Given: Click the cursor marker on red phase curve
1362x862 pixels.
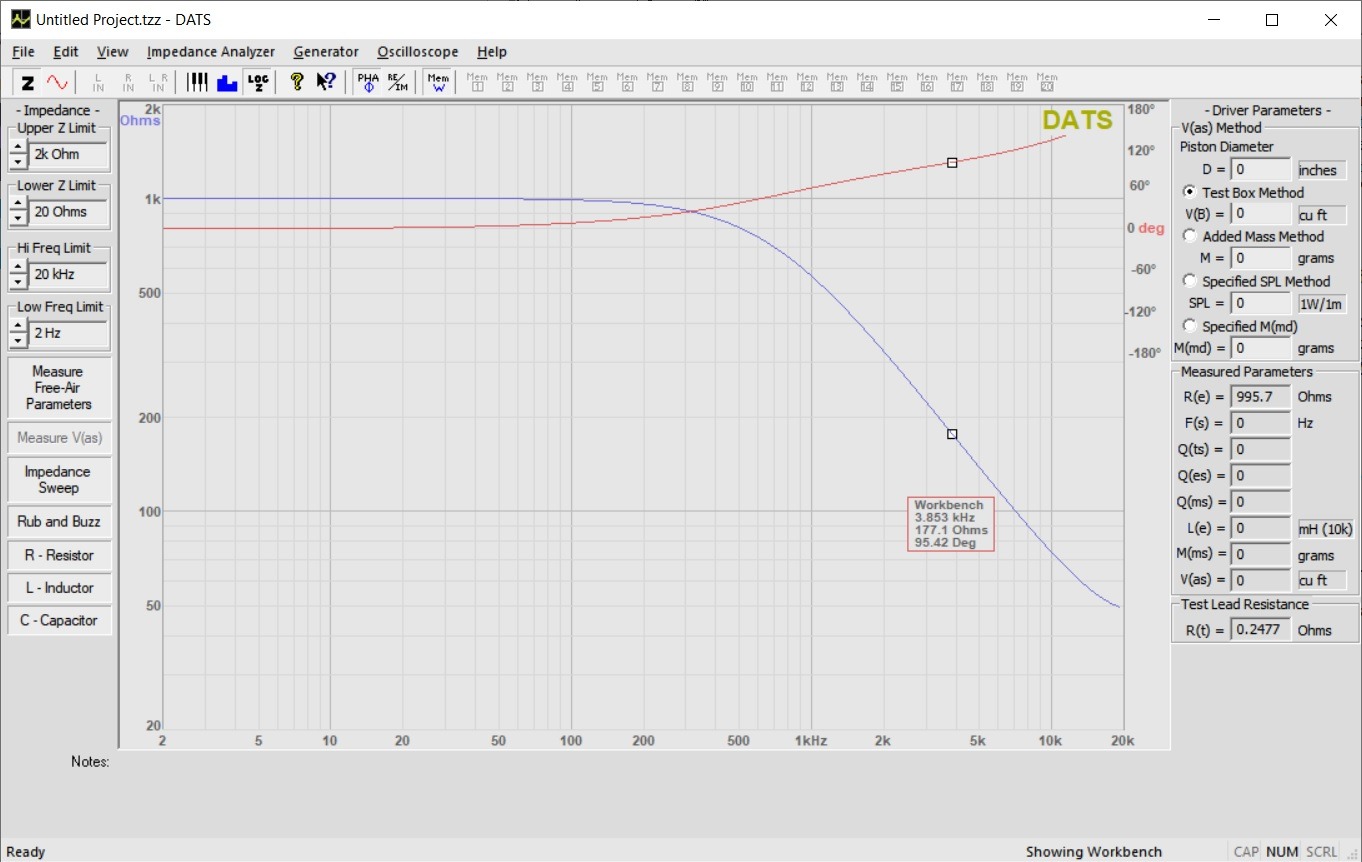Looking at the screenshot, I should (x=952, y=162).
